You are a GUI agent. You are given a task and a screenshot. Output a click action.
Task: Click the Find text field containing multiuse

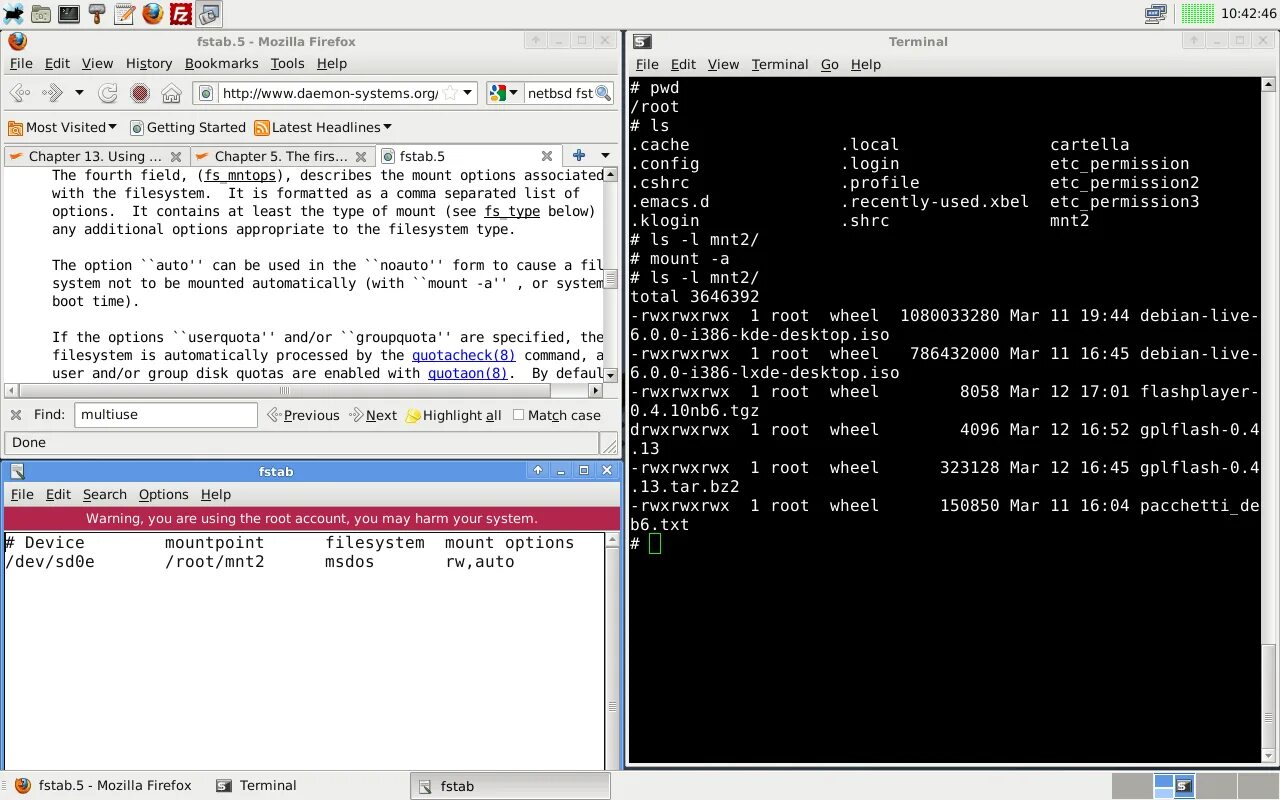point(166,415)
